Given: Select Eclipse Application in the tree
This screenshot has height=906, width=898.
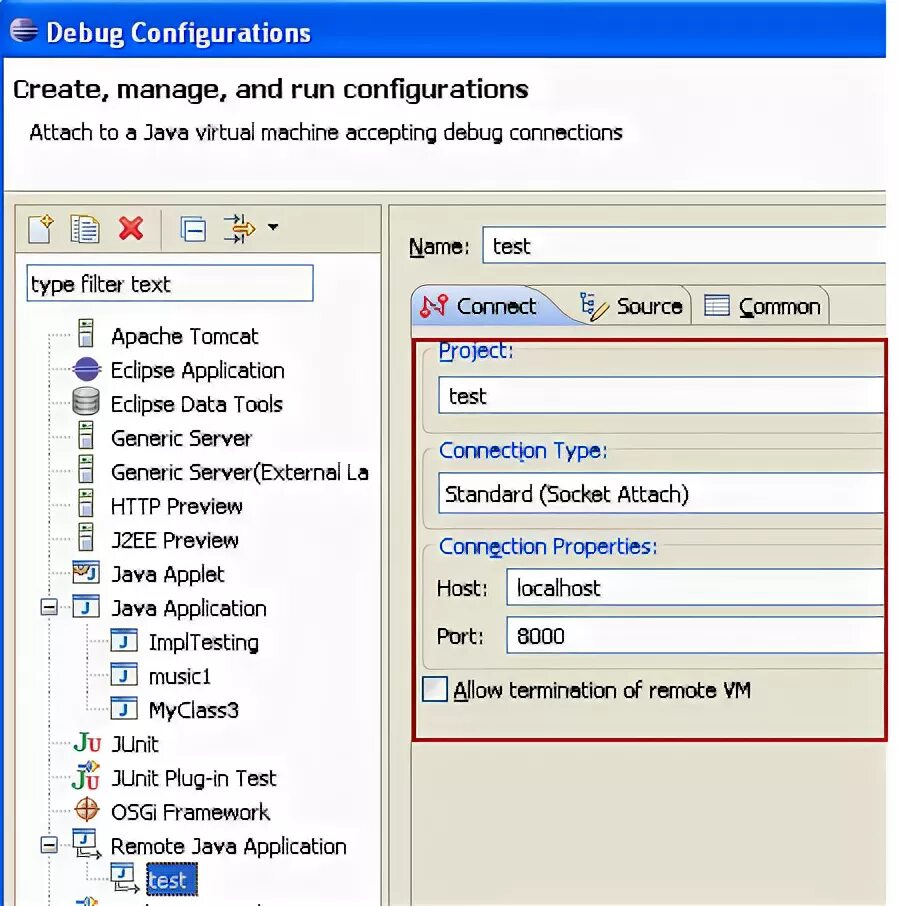Looking at the screenshot, I should tap(197, 370).
